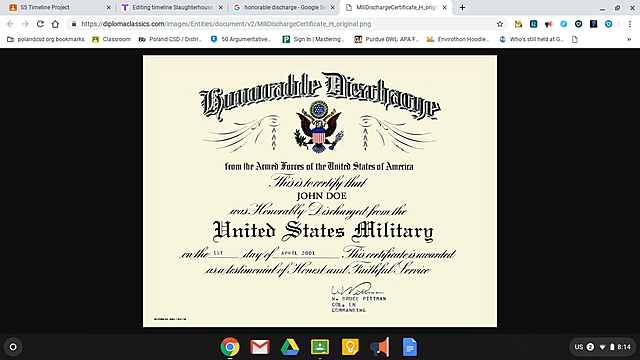Show the two pending notifications
640x360 pixels.
tap(590, 347)
